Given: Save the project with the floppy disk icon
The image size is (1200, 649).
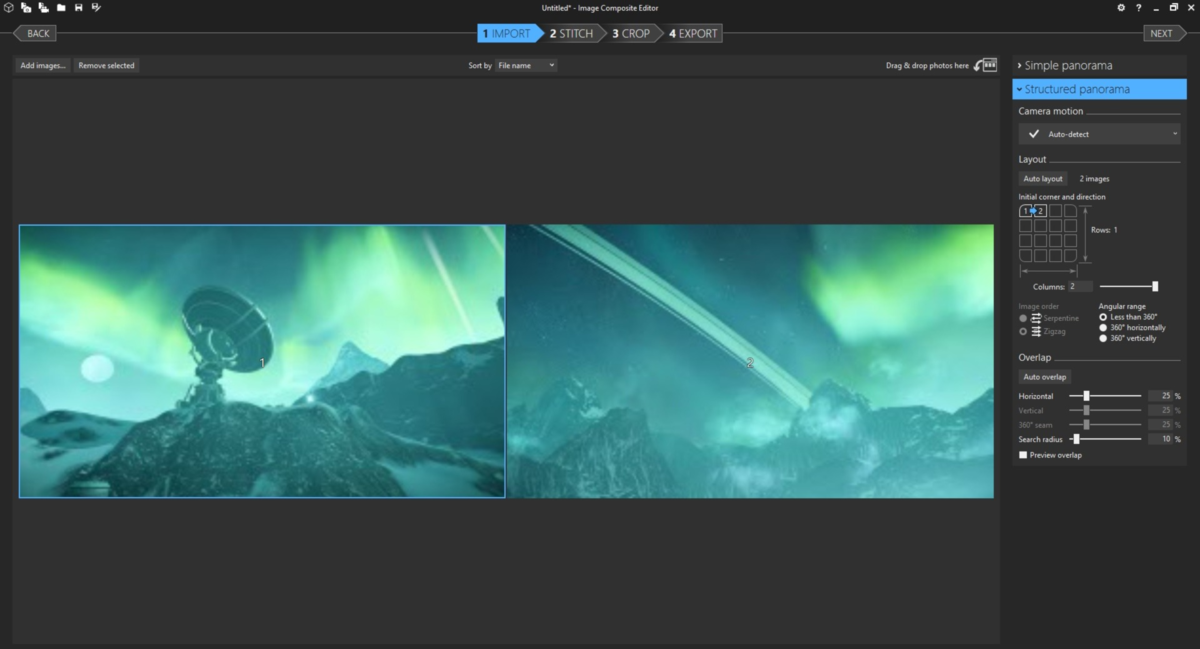Looking at the screenshot, I should (x=78, y=7).
